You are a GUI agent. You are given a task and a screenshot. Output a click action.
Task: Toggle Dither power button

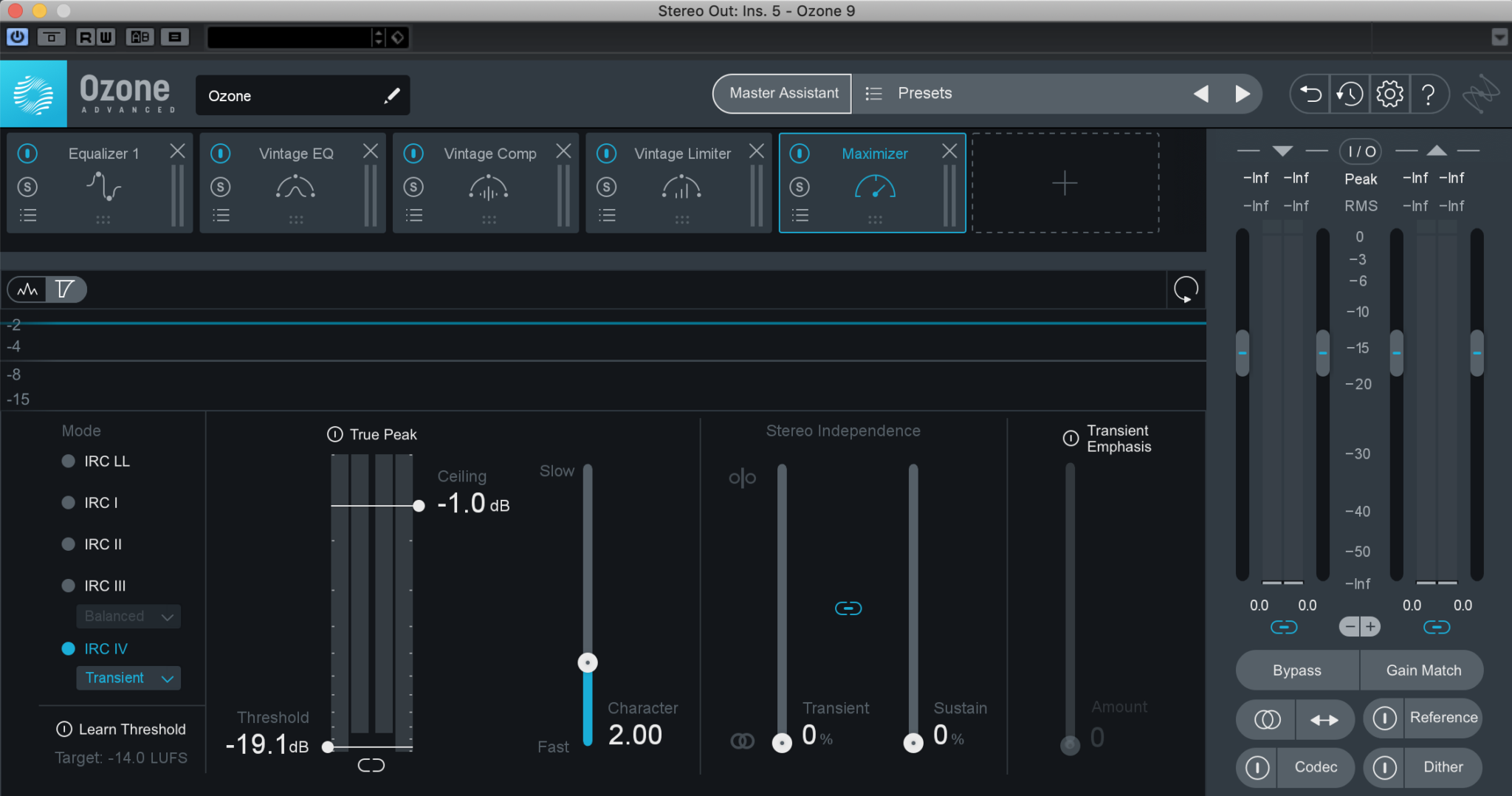(x=1384, y=767)
